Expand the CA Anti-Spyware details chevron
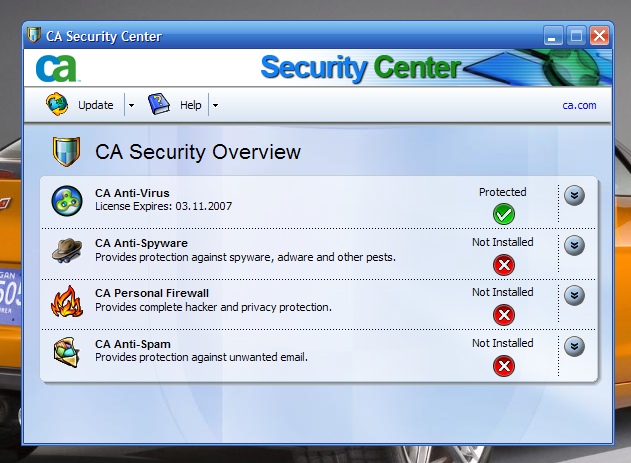 tap(574, 245)
